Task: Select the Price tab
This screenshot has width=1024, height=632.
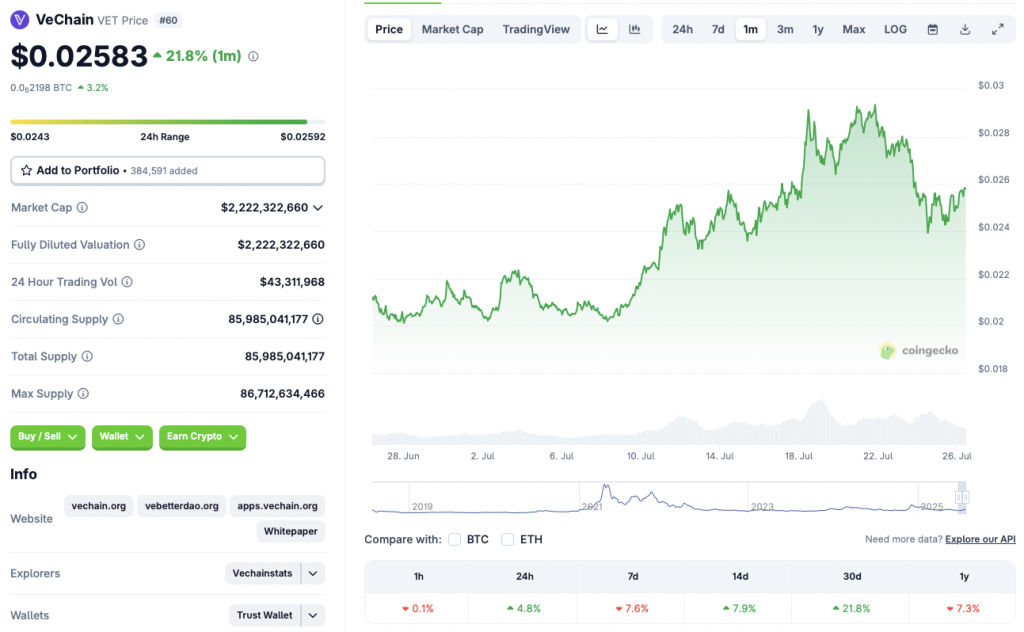Action: [389, 29]
